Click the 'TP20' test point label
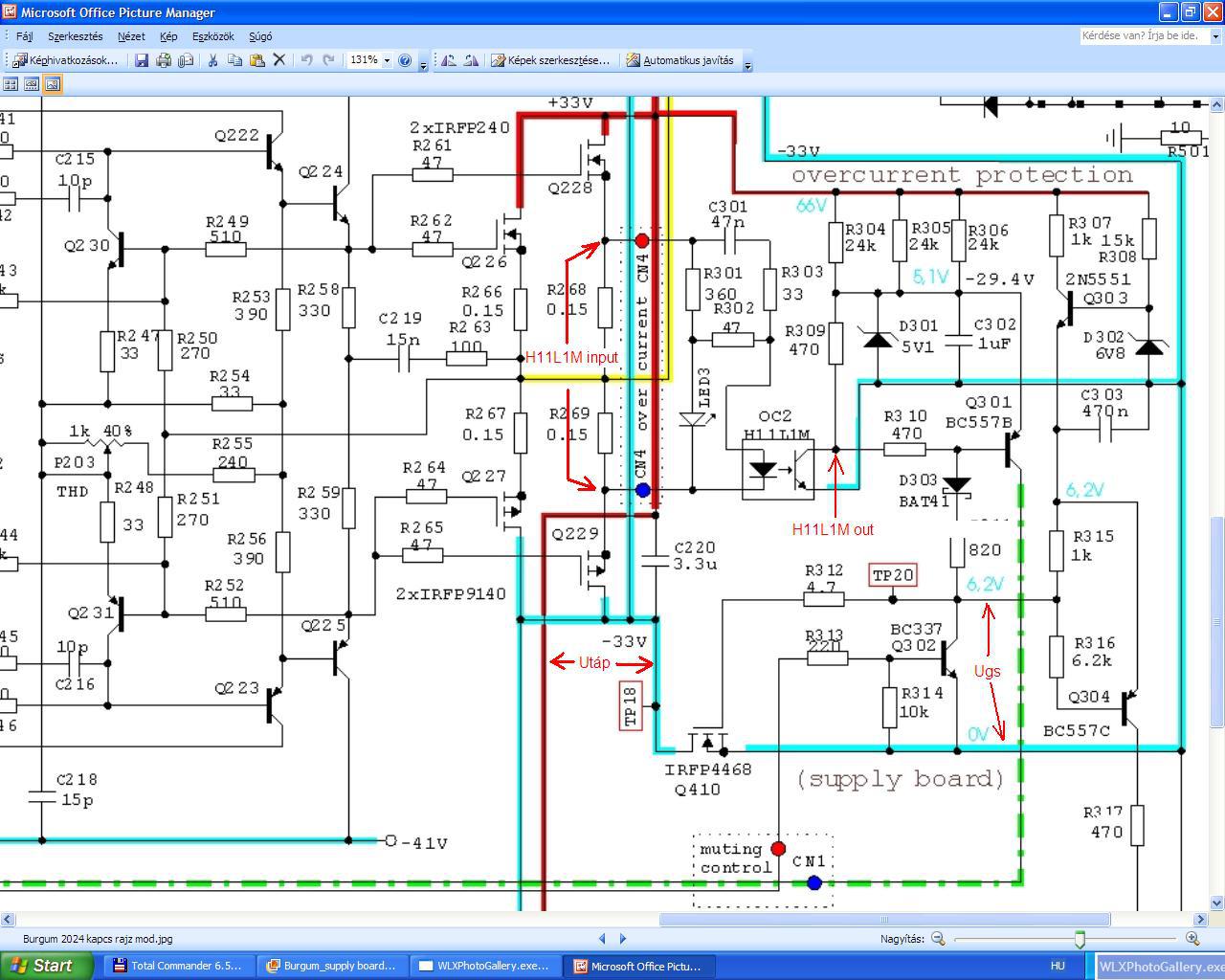 893,575
